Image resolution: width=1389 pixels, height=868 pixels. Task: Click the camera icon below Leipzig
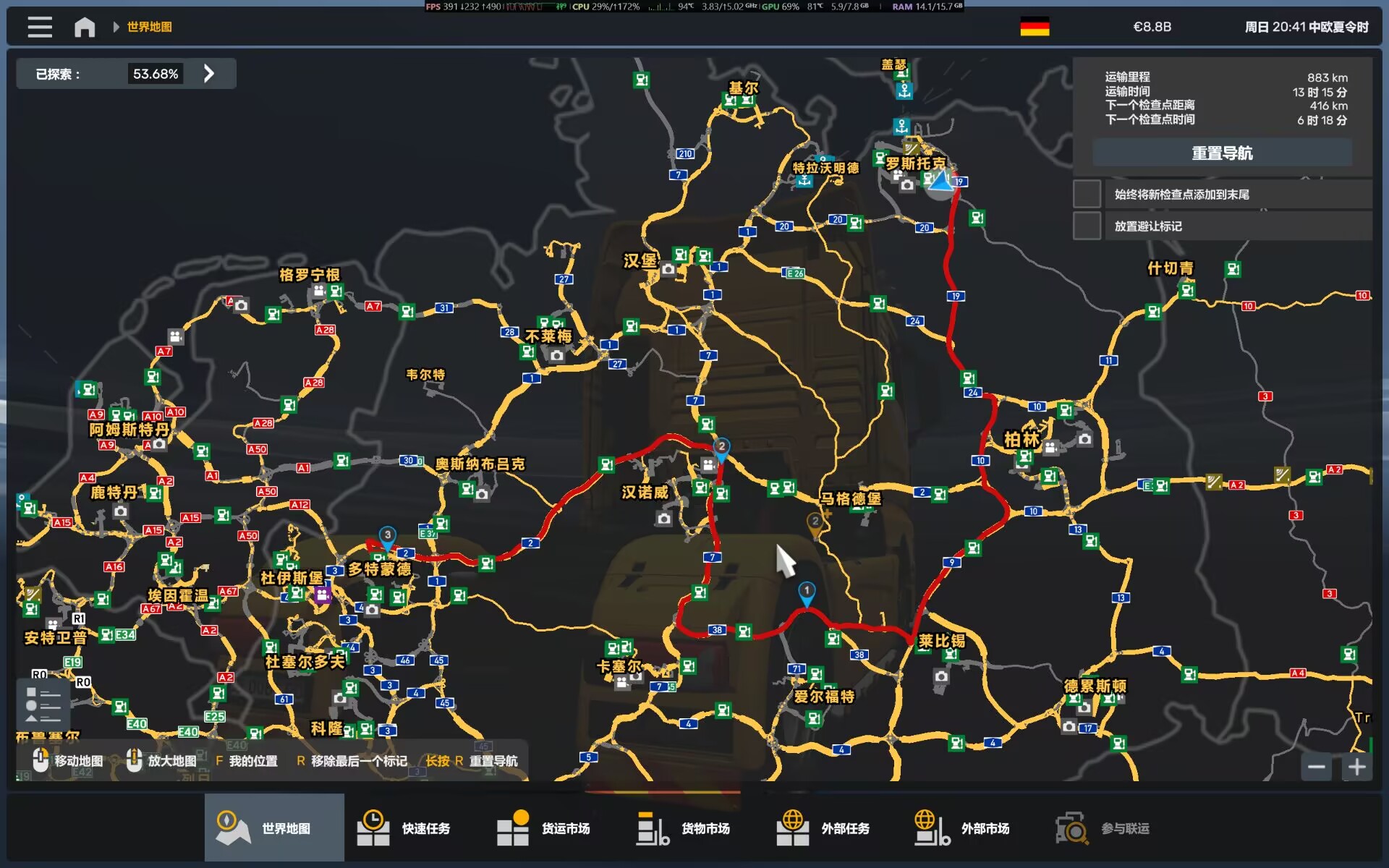[x=940, y=676]
